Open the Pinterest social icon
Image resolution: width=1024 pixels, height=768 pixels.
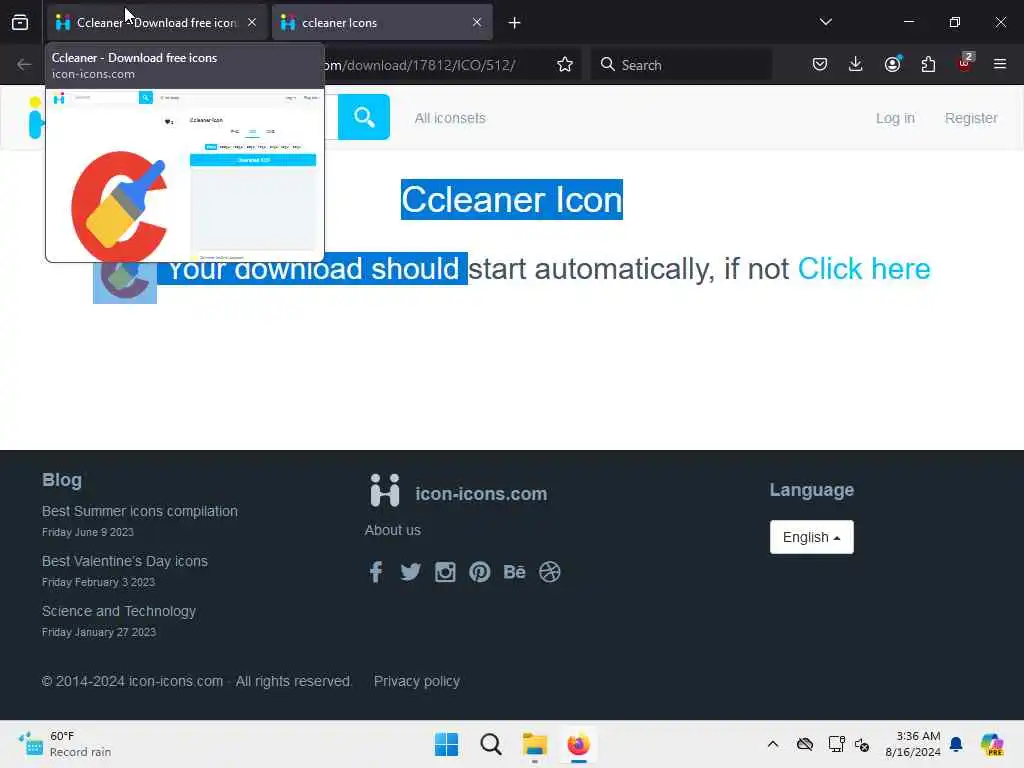point(479,572)
